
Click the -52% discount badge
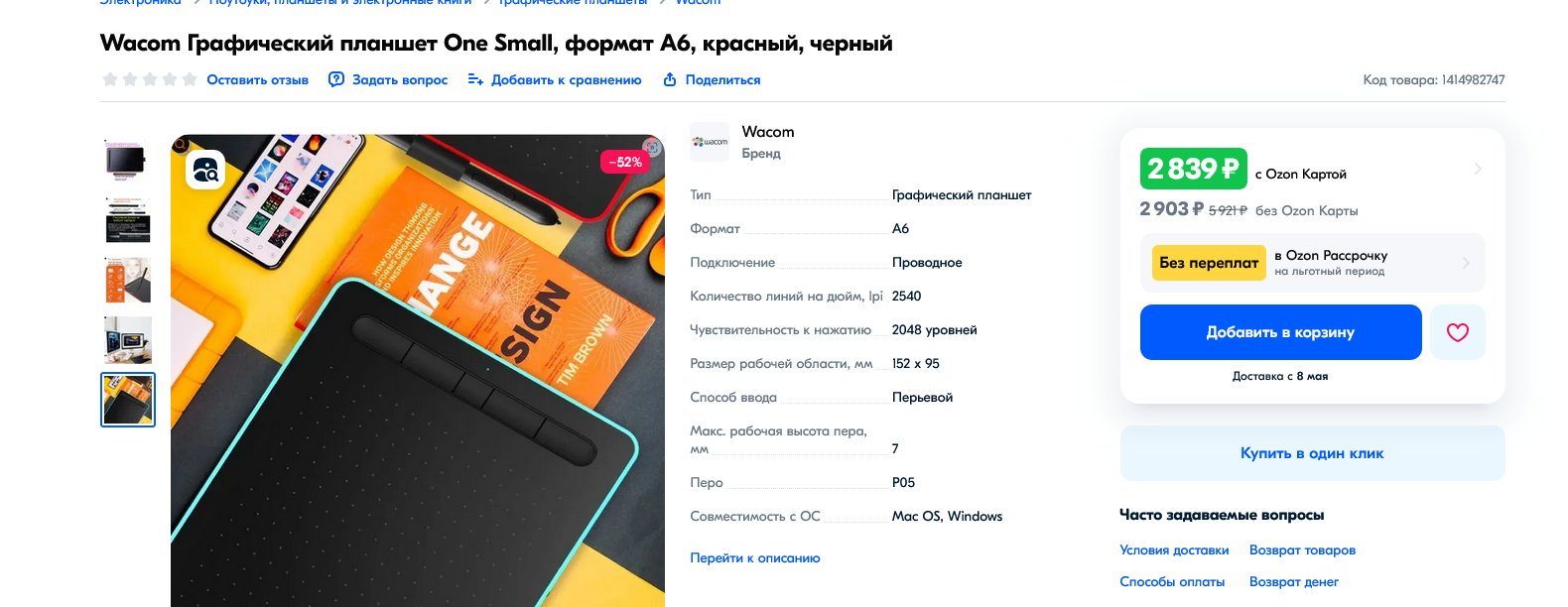(x=625, y=162)
